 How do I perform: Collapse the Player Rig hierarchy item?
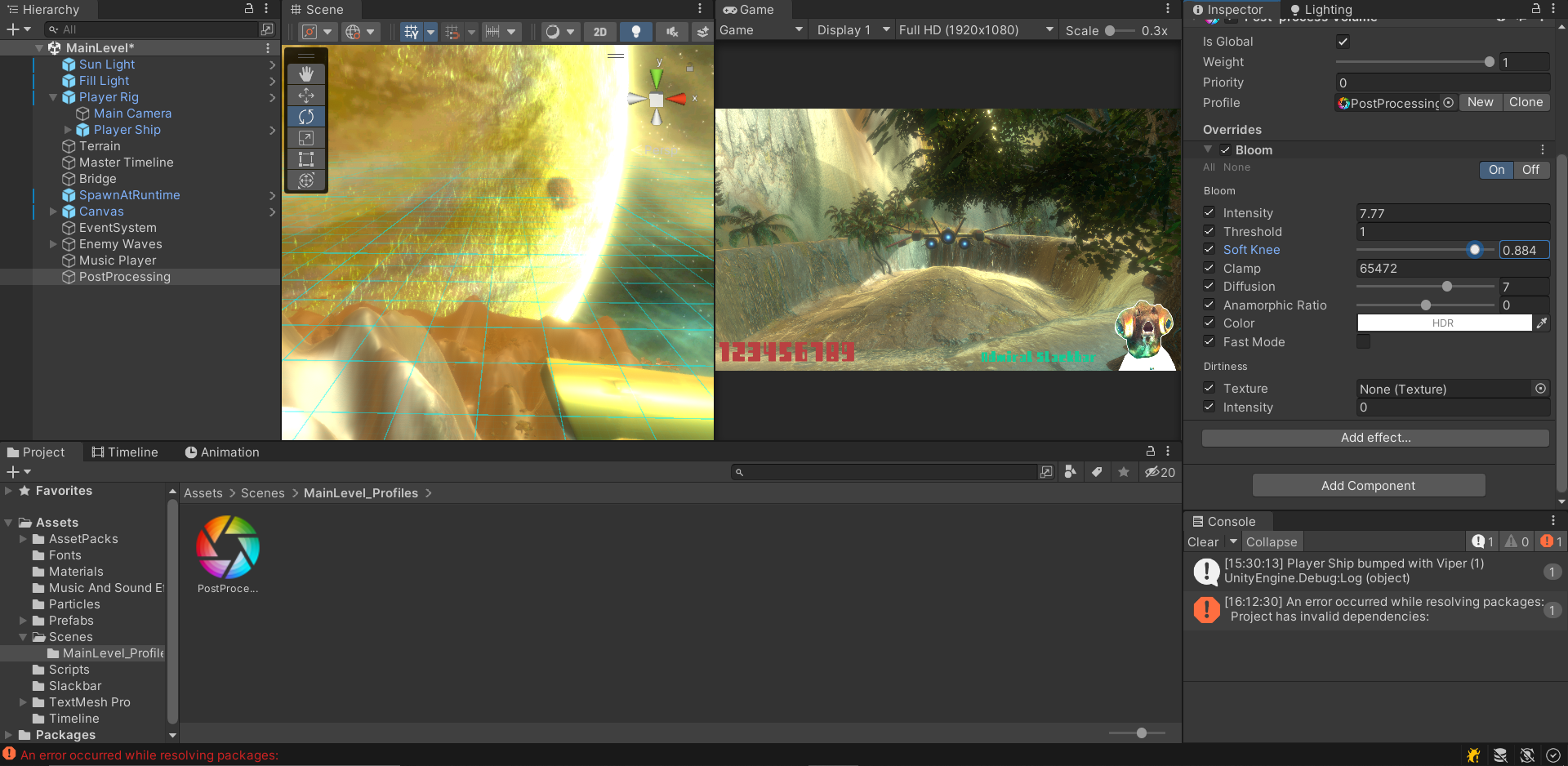(x=53, y=97)
